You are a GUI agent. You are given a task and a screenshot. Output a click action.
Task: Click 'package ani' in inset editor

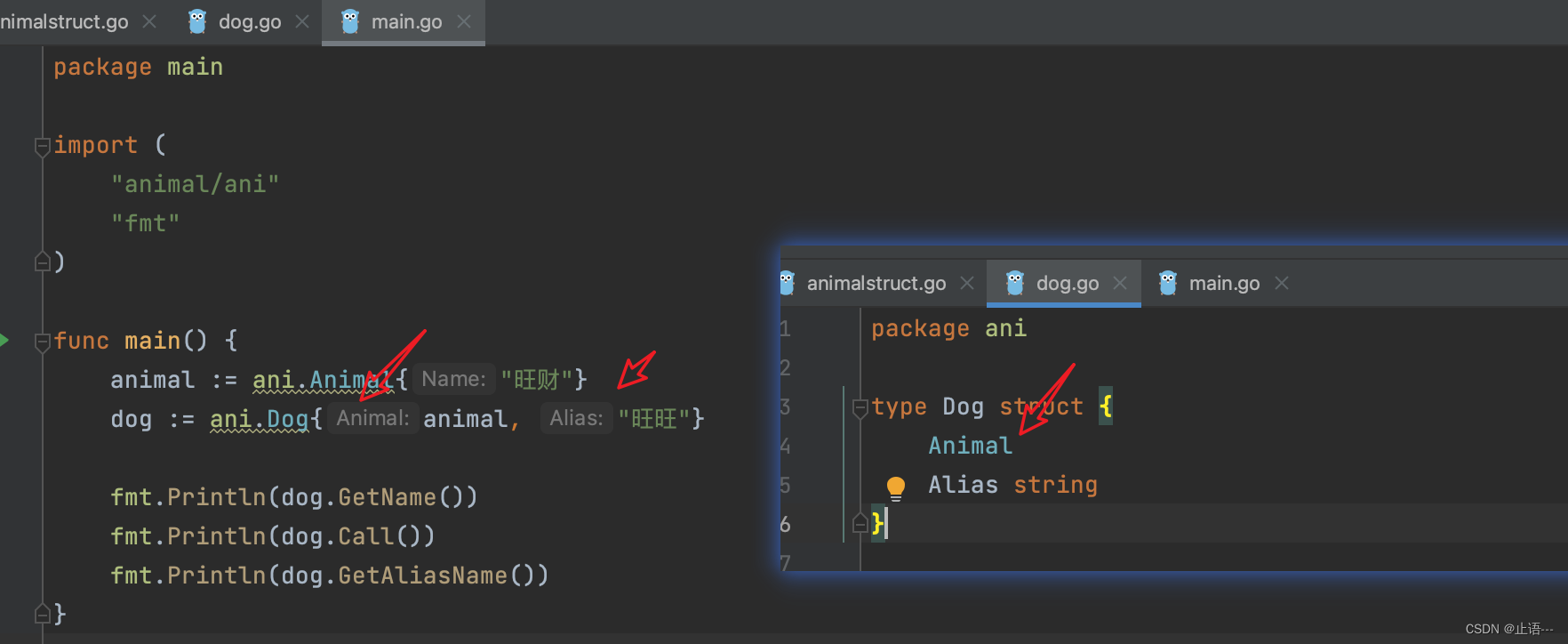coord(948,328)
